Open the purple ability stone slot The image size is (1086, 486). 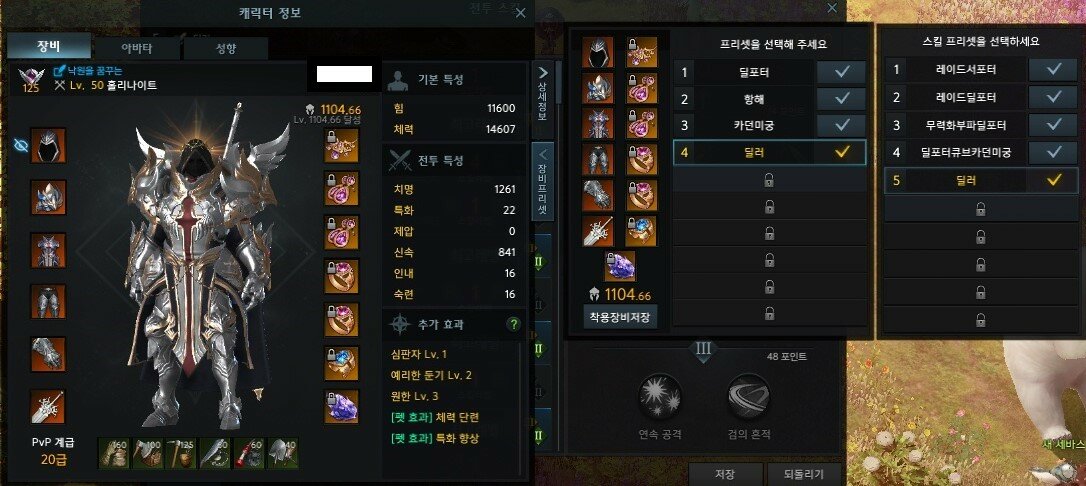coord(341,406)
